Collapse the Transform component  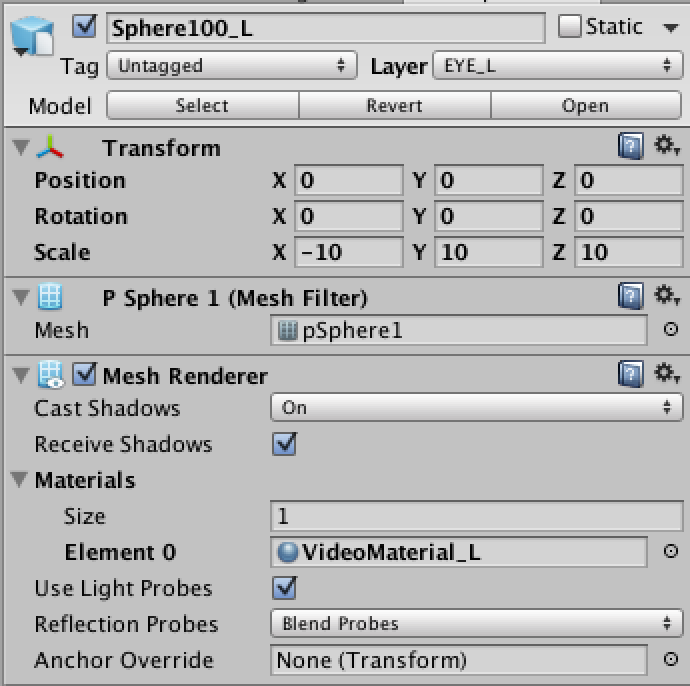21,147
